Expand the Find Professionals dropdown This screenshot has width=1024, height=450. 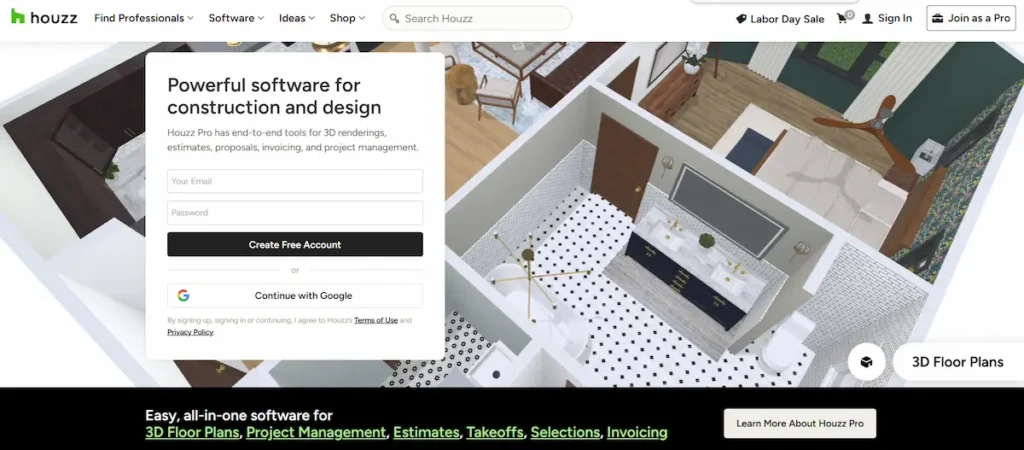(145, 18)
